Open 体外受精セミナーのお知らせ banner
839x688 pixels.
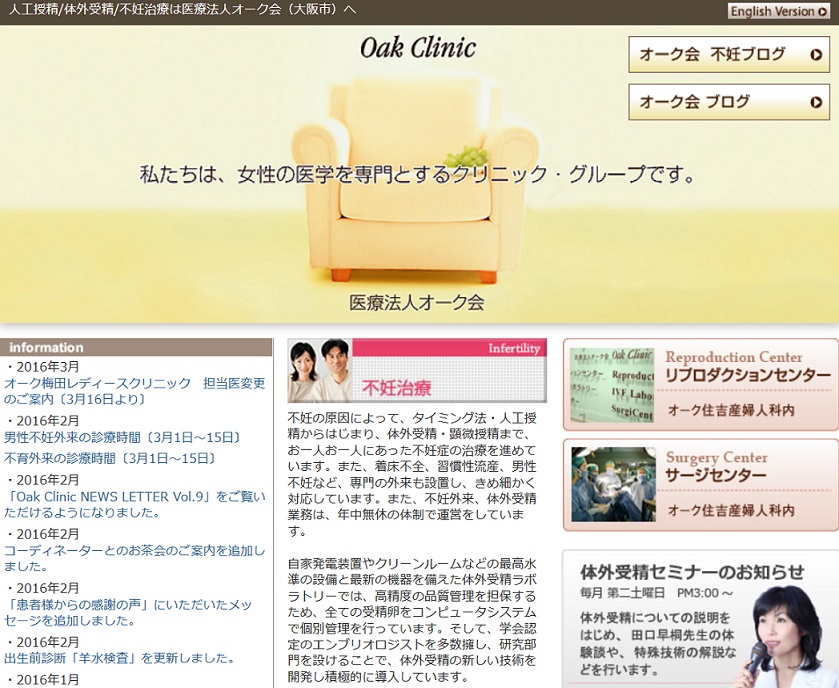click(700, 618)
